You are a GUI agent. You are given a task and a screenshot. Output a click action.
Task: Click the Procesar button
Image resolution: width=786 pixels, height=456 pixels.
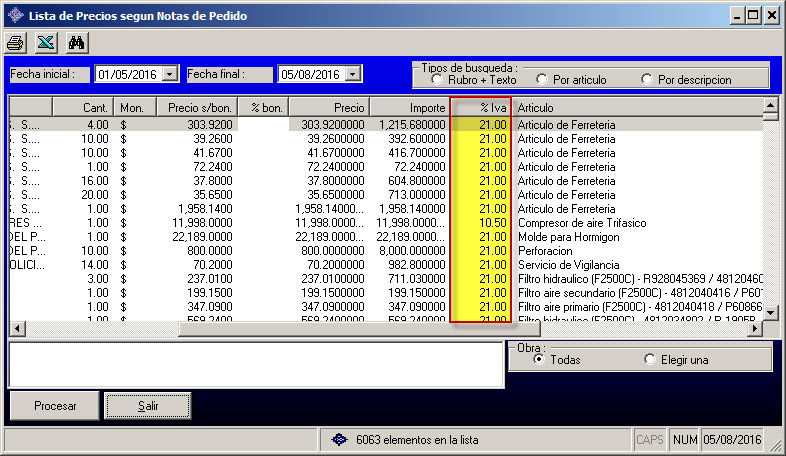click(55, 406)
